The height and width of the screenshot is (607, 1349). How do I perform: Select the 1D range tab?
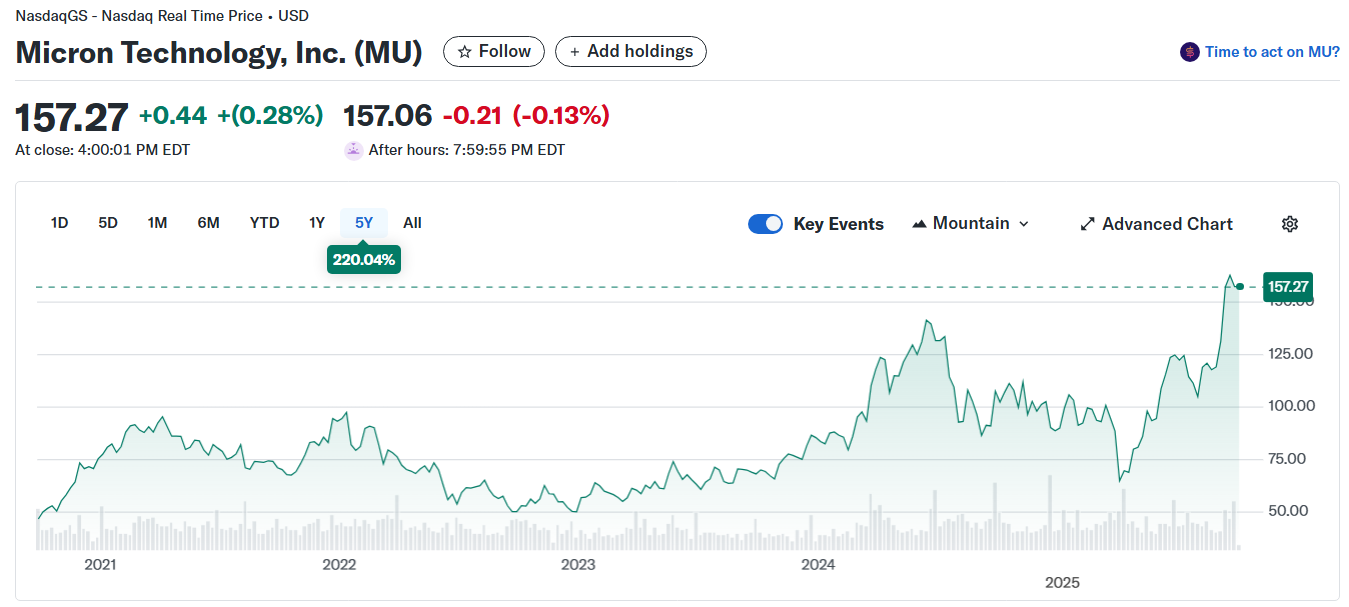pos(59,223)
